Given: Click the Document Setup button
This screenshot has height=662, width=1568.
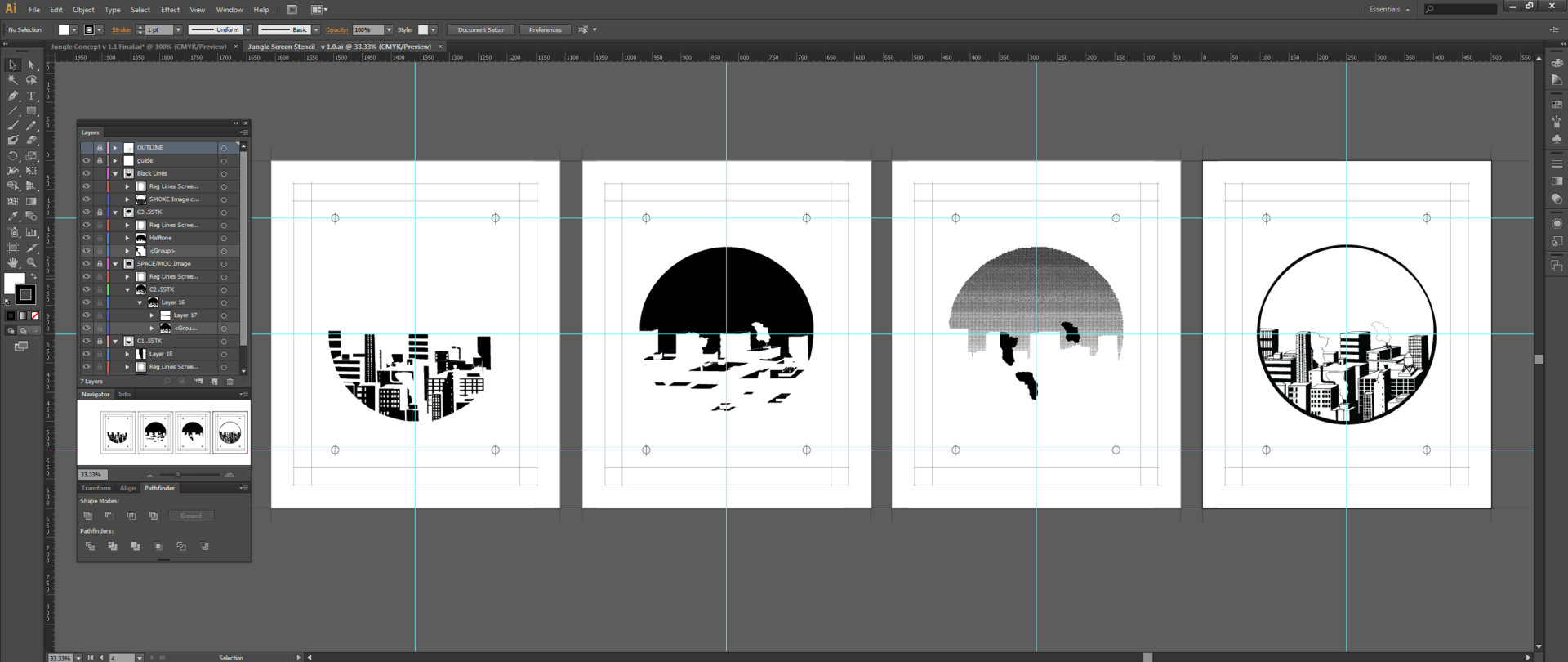Looking at the screenshot, I should point(480,30).
